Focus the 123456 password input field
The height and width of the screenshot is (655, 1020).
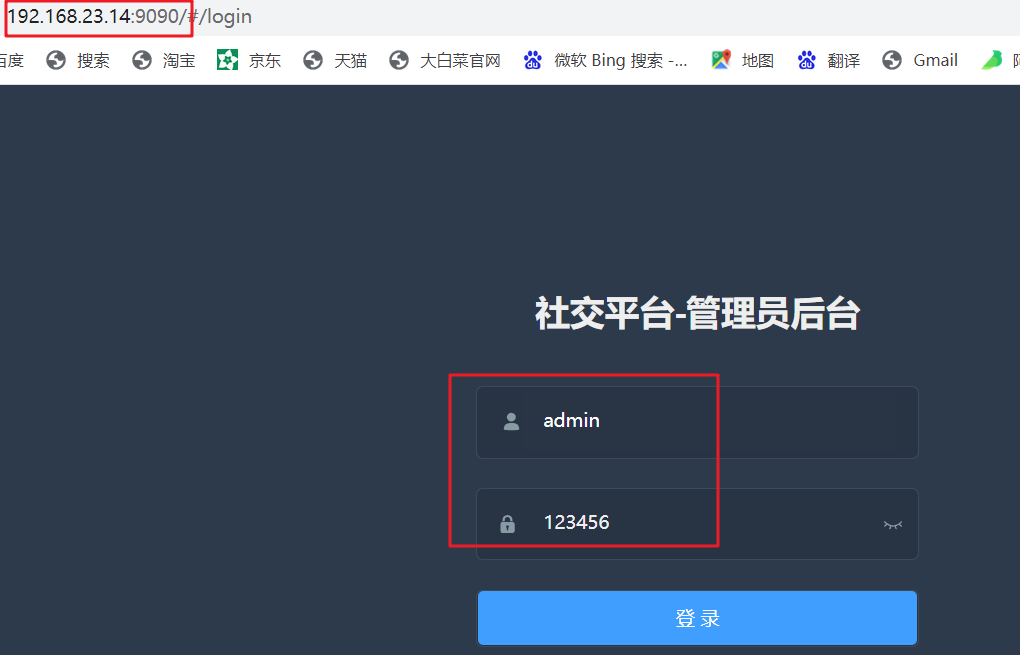(x=697, y=524)
